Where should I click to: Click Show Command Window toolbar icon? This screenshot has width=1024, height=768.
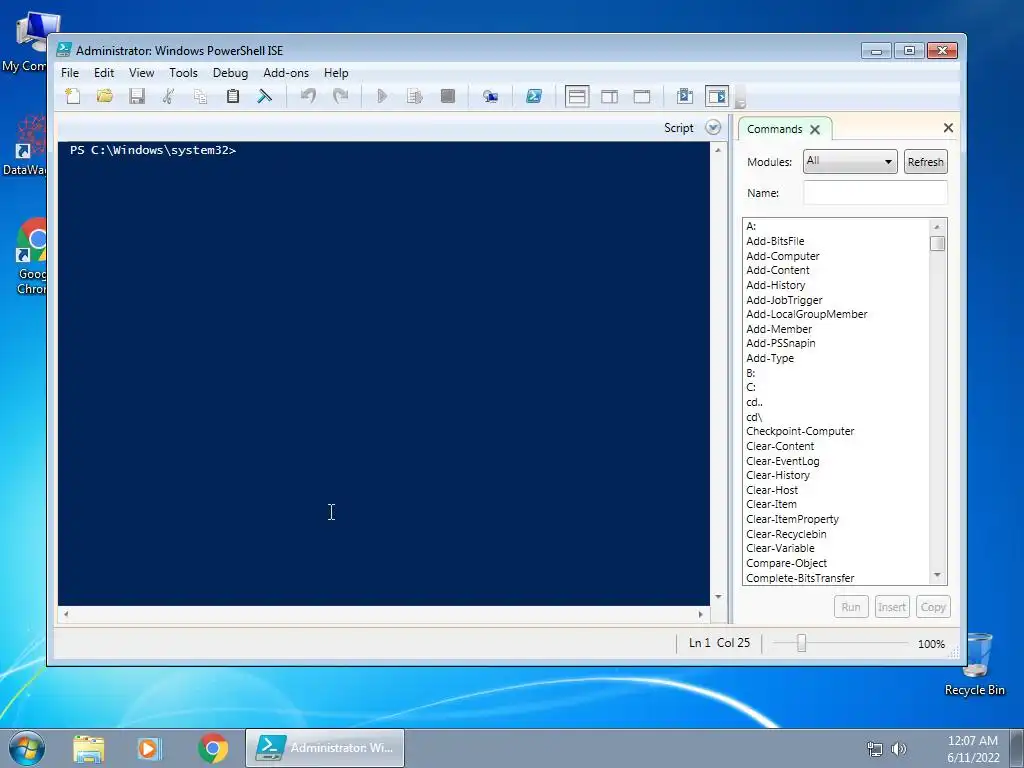tap(684, 97)
